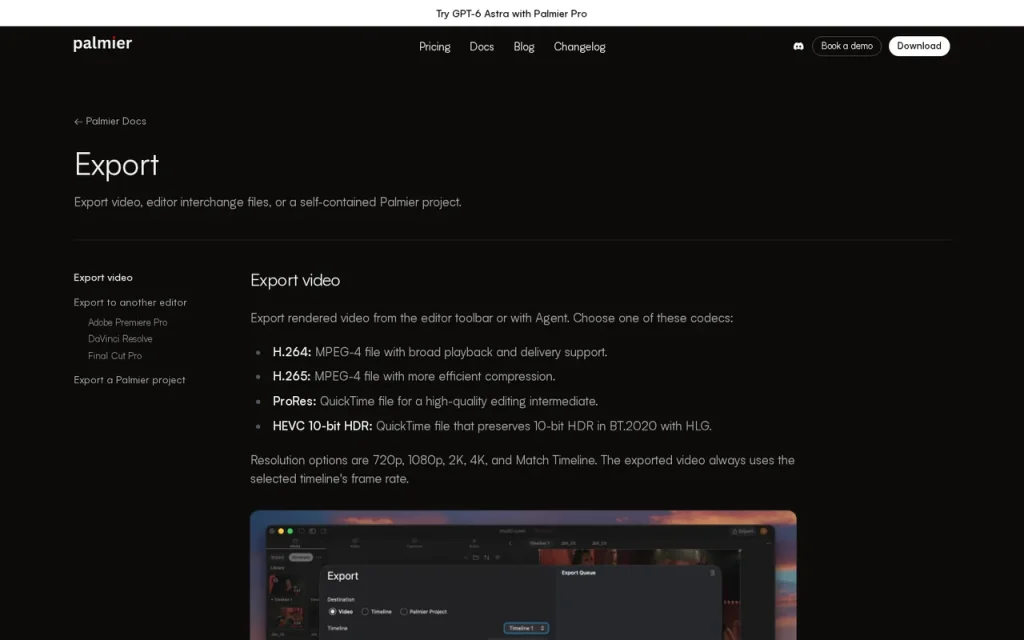Viewport: 1024px width, 640px height.
Task: Click the yellow window button in screenshot
Action: pyautogui.click(x=281, y=531)
